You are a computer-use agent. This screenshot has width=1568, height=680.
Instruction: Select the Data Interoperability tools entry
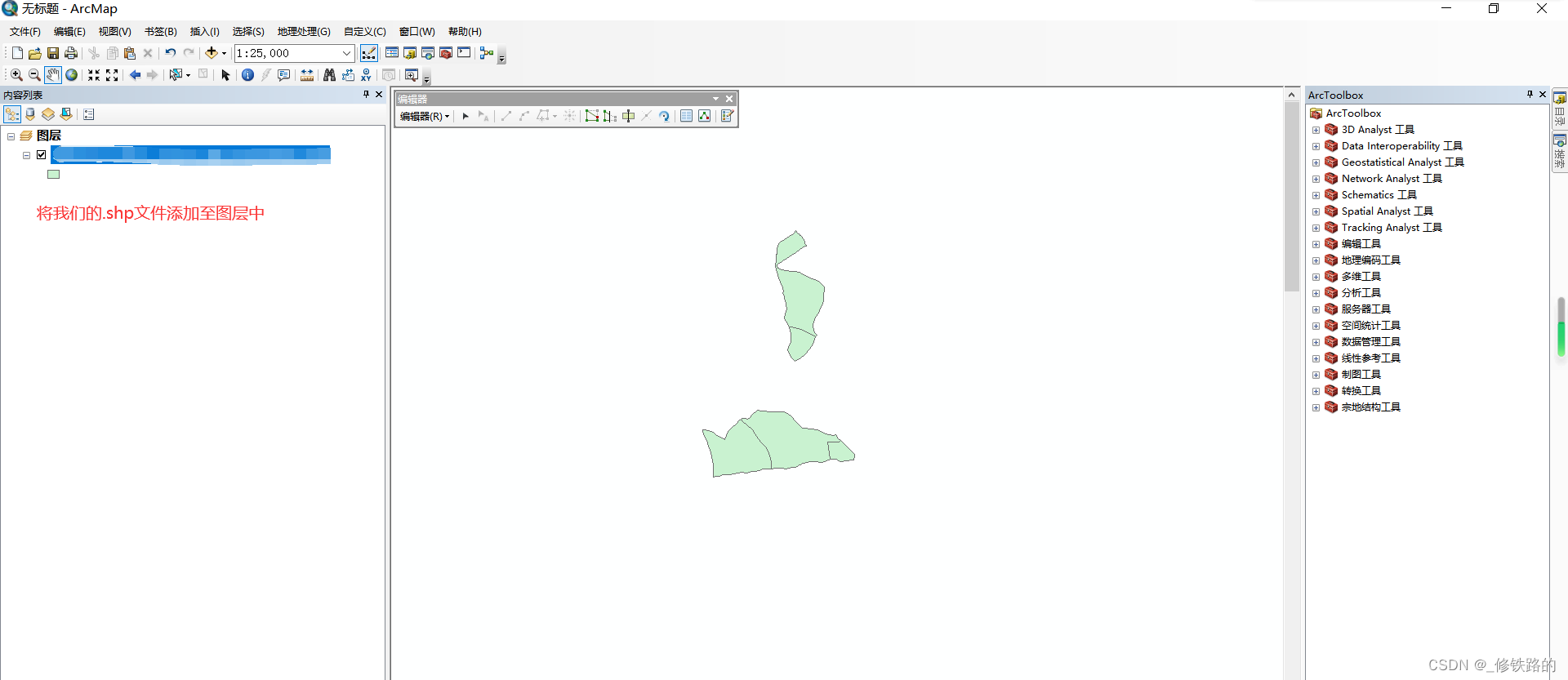point(1401,146)
